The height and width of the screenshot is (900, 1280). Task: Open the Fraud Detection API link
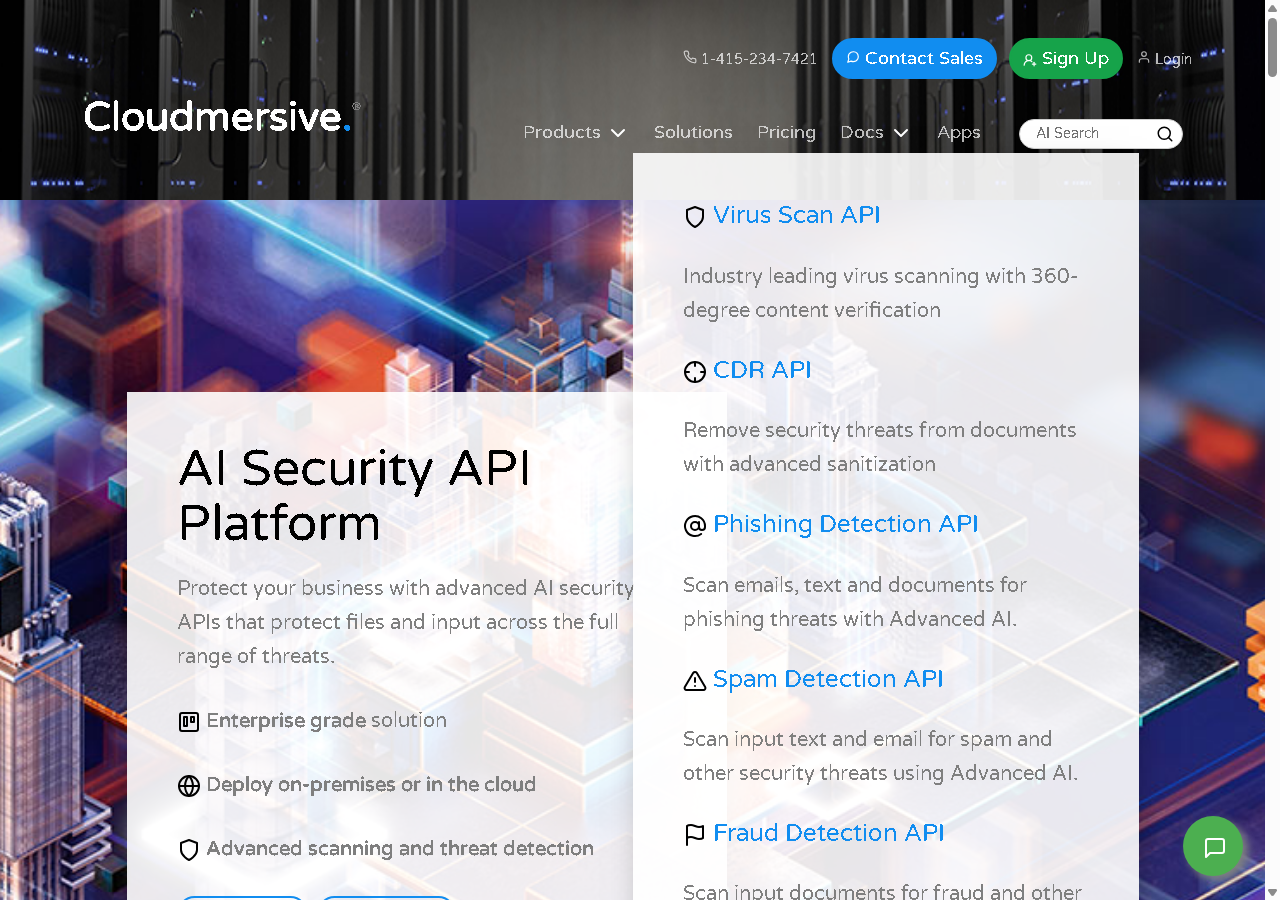829,833
